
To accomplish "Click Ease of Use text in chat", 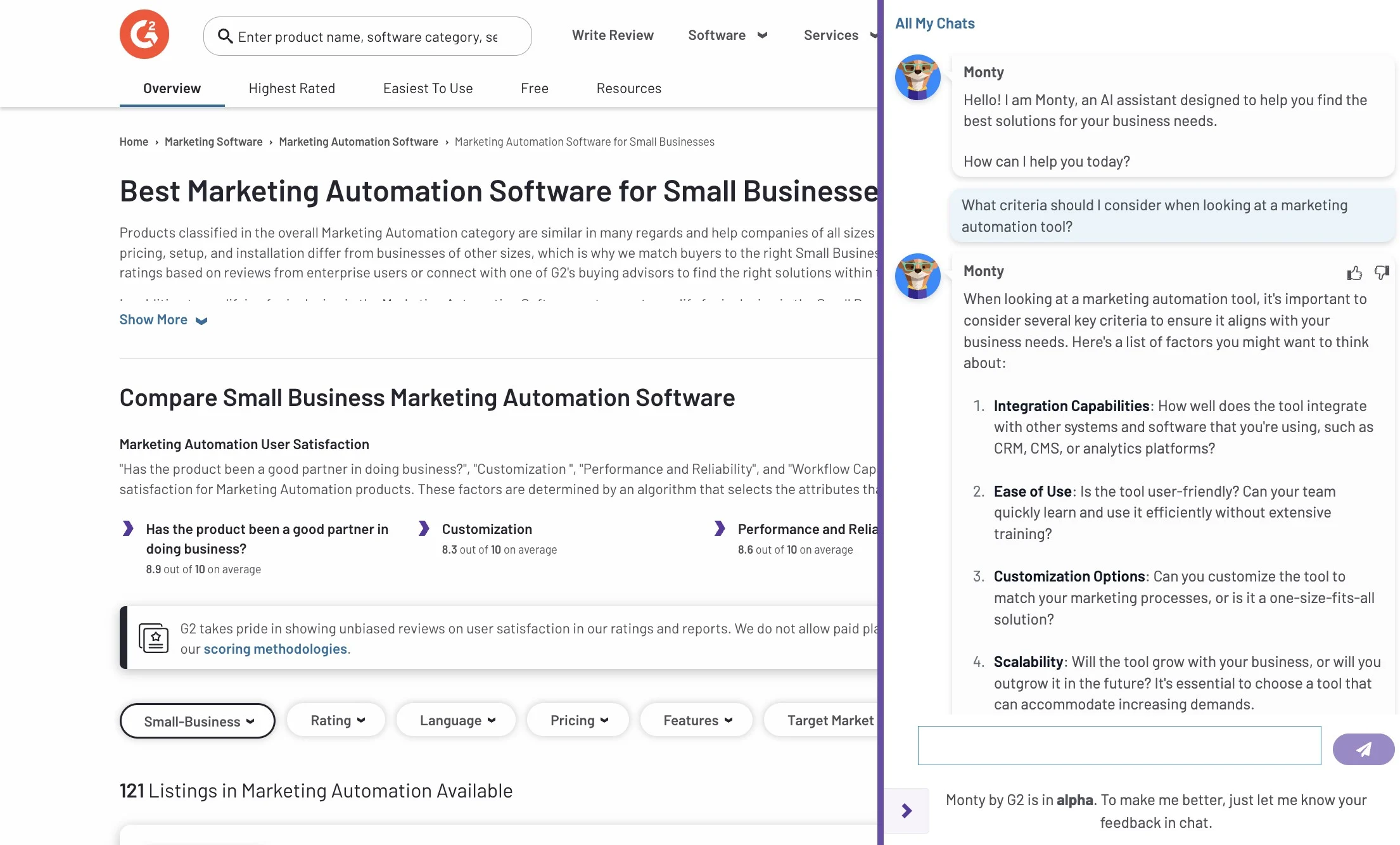I will coord(1033,491).
